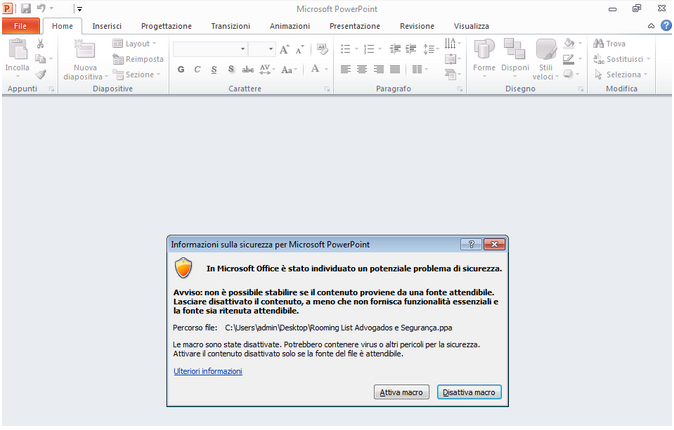This screenshot has height=430, width=674.
Task: Click the Grassetto G icon
Action: 181,69
